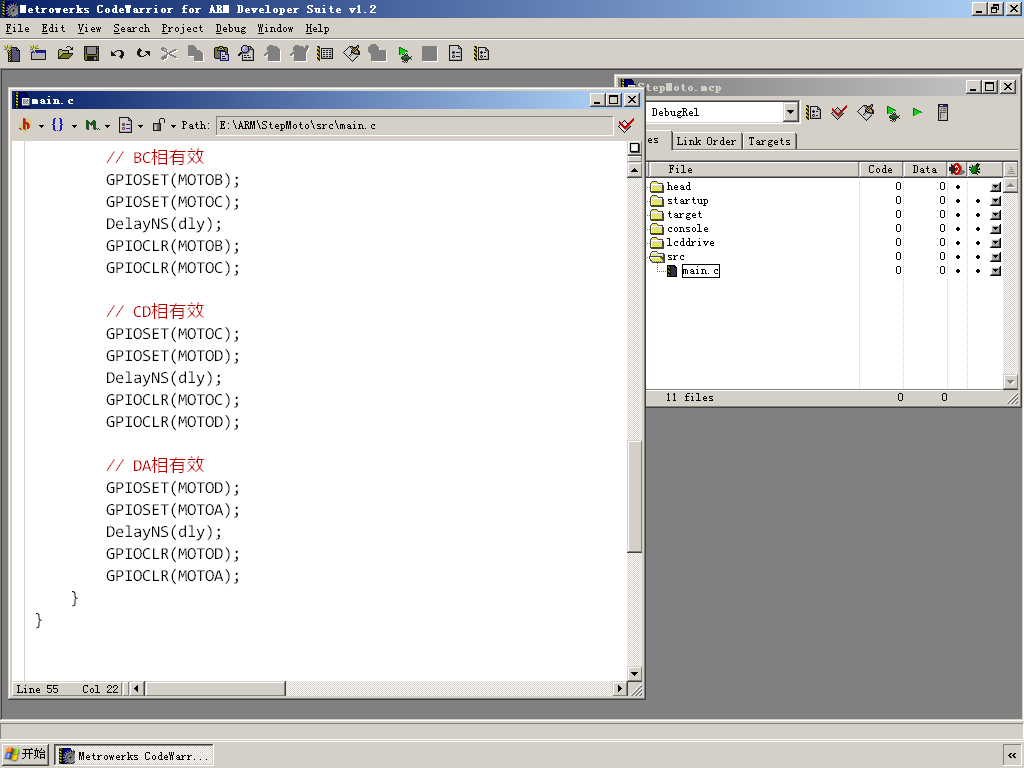Screen dimensions: 1024x768
Task: Toggle target inclusion dot for console folder
Action: (958, 229)
